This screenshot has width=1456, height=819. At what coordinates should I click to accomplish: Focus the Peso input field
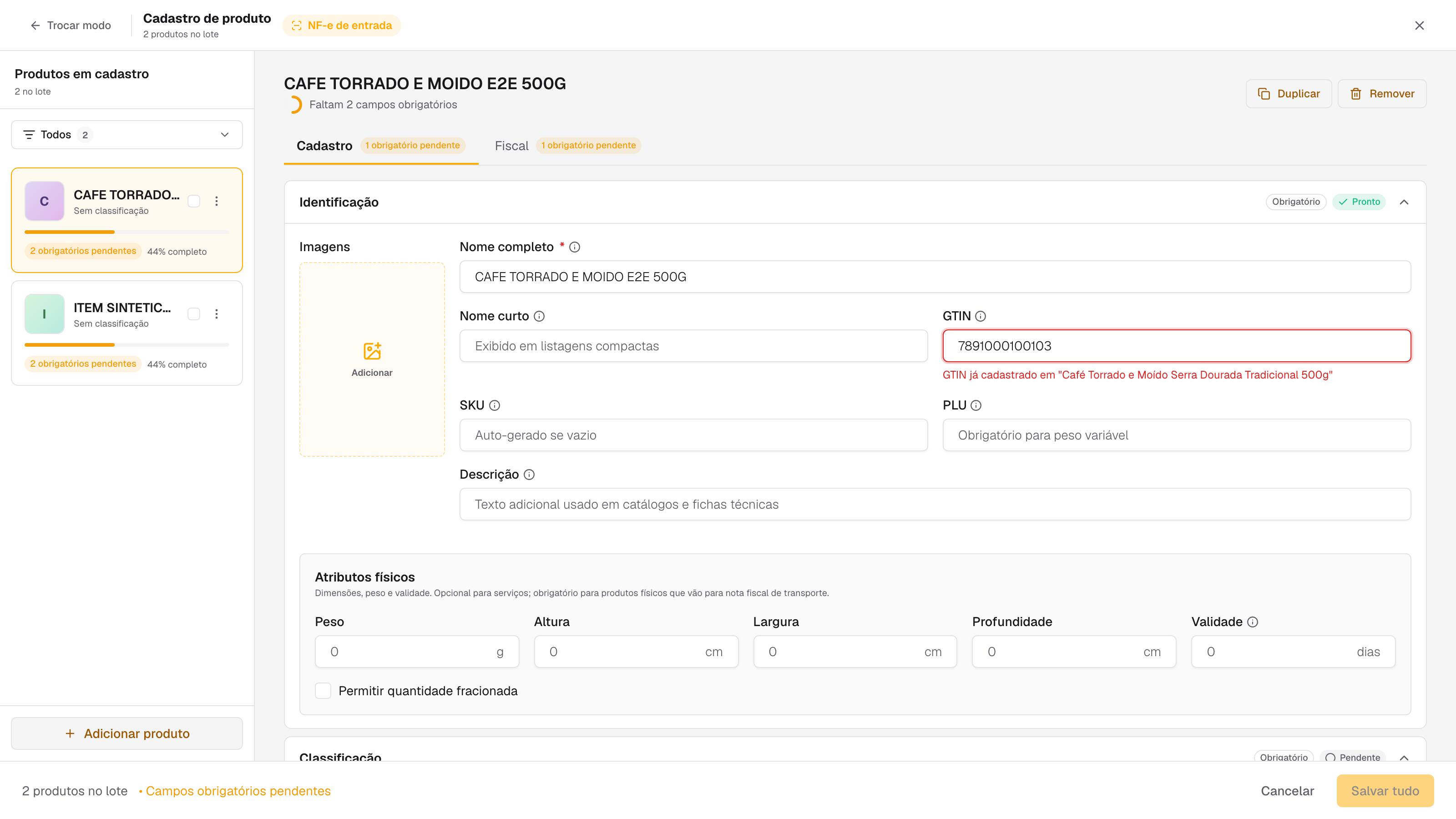point(417,652)
